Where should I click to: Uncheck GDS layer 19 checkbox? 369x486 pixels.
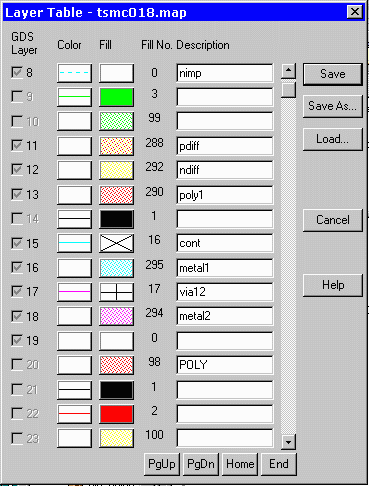click(17, 340)
